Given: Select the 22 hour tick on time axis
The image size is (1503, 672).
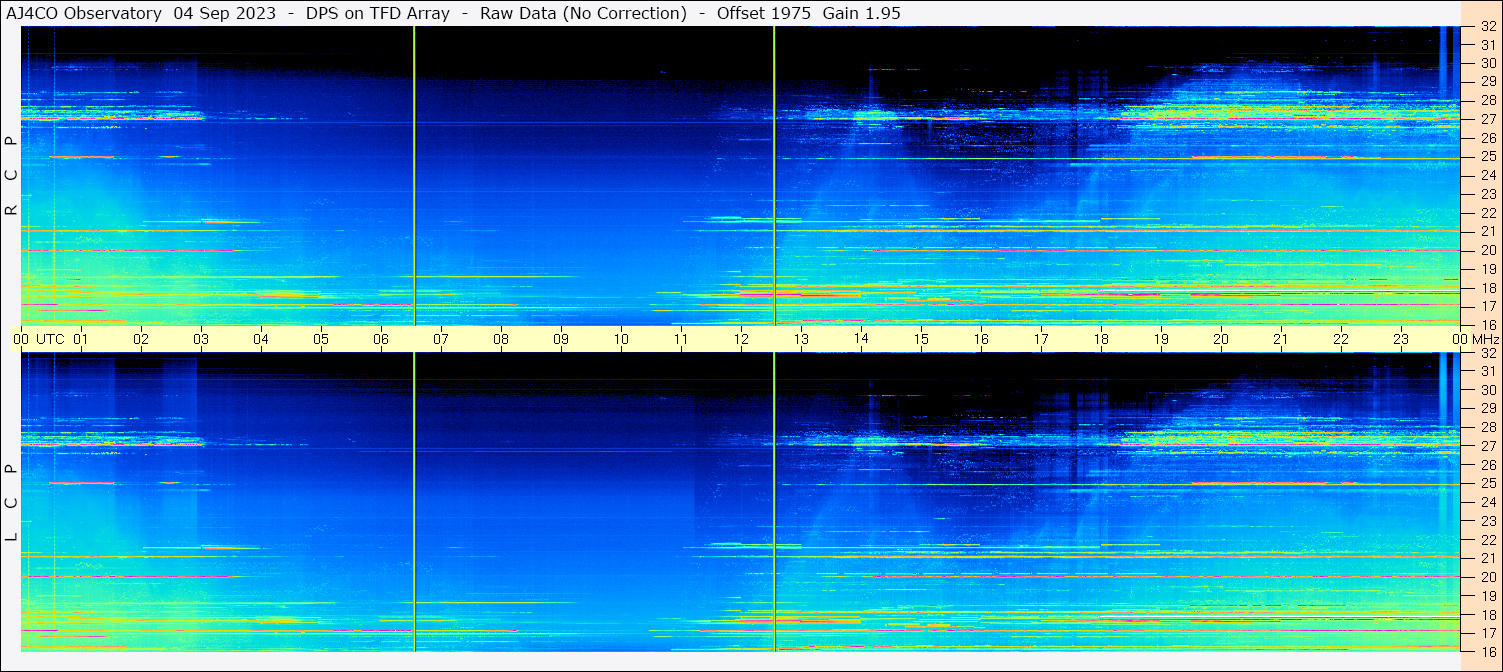Looking at the screenshot, I should (1341, 339).
